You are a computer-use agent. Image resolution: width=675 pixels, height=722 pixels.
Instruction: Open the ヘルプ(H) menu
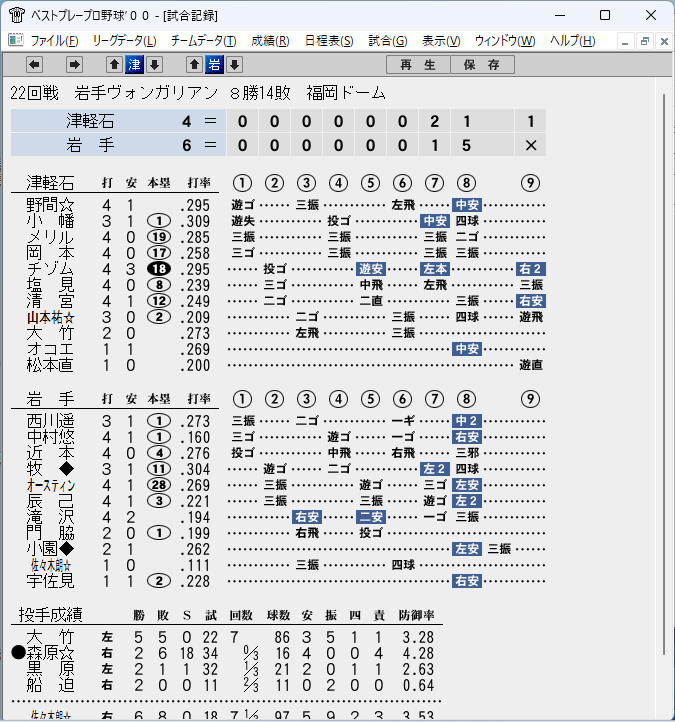point(573,41)
